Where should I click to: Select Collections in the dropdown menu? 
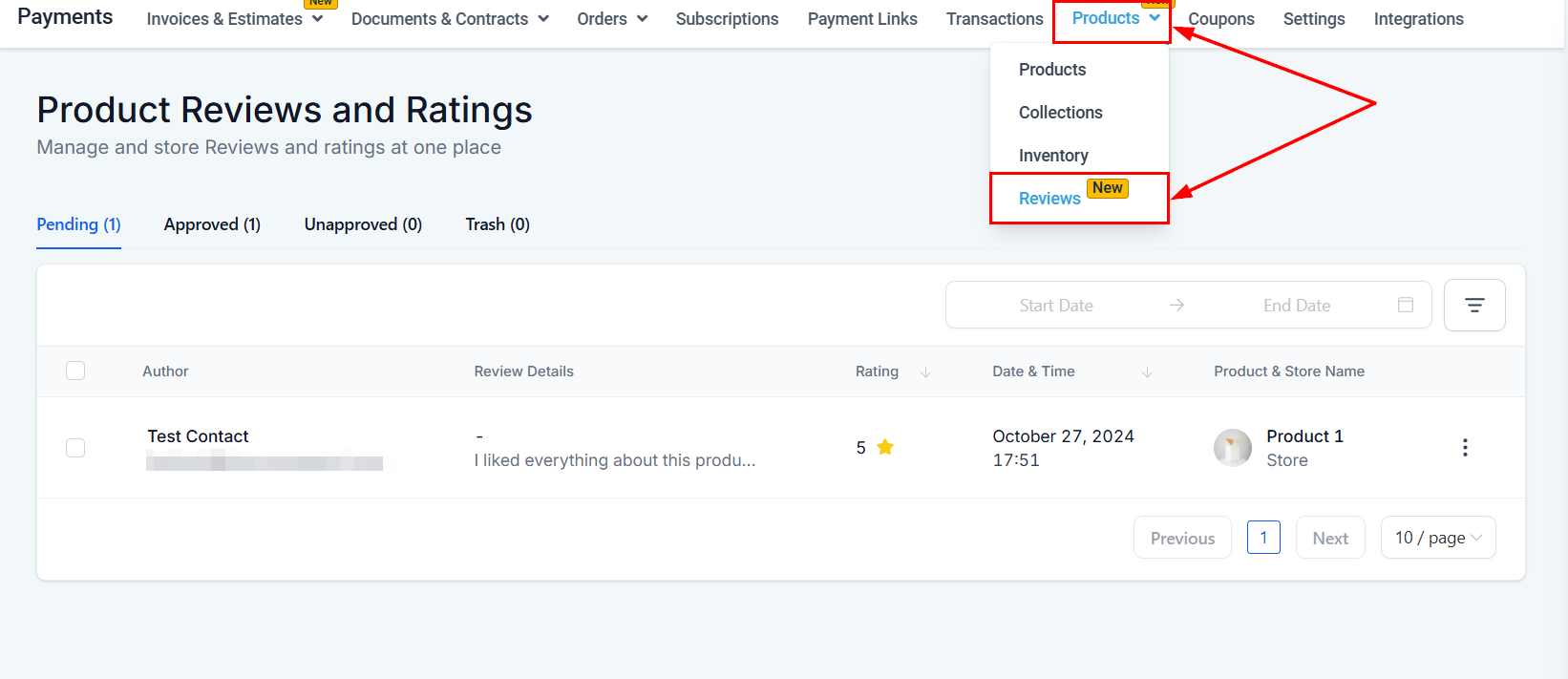point(1060,113)
